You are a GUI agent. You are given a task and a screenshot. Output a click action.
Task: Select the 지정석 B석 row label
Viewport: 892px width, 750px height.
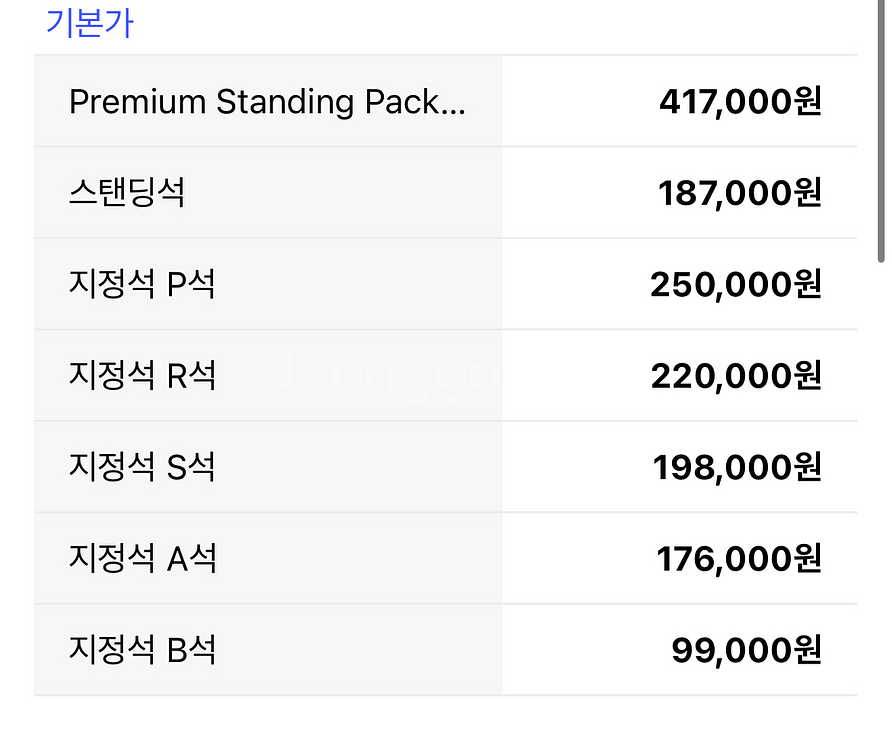pyautogui.click(x=142, y=649)
